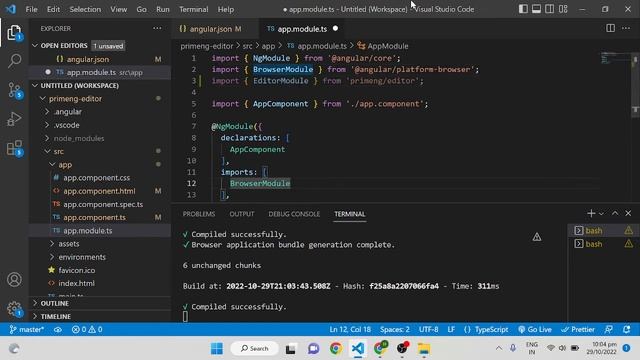Open the new terminal launch profile dropdown
Screen dimensions: 640x360
[x=601, y=213]
